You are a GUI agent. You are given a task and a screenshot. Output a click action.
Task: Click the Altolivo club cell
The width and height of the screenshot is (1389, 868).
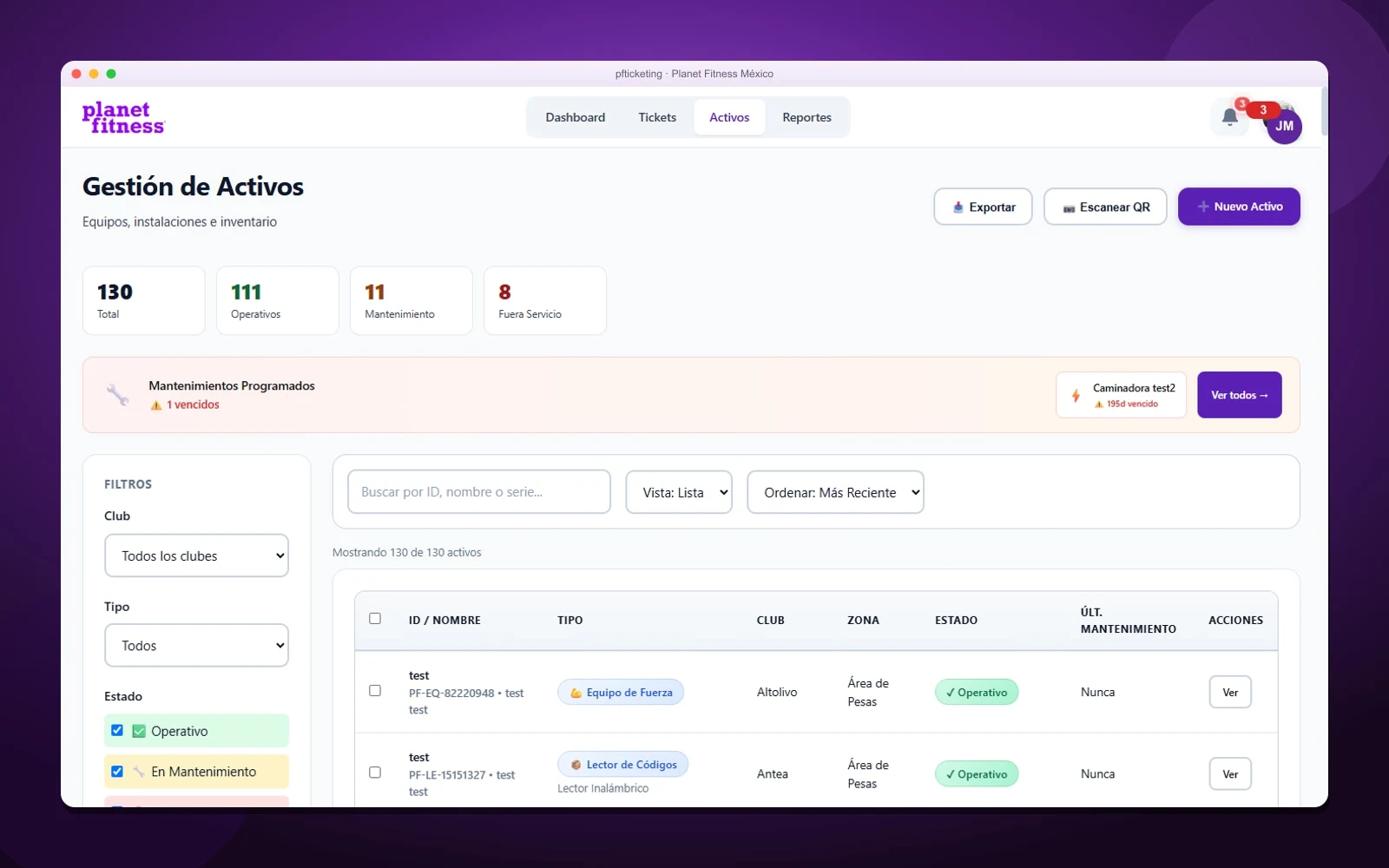(x=777, y=692)
